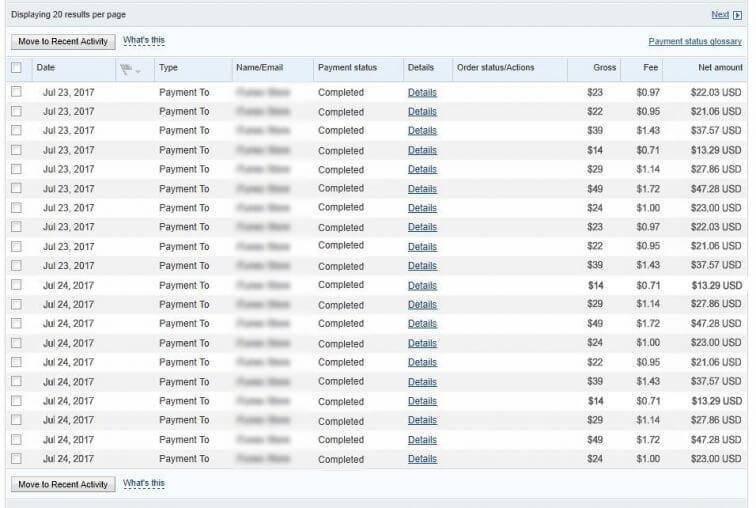756x508 pixels.
Task: Tick the select-all checkbox in the header
Action: coord(16,67)
